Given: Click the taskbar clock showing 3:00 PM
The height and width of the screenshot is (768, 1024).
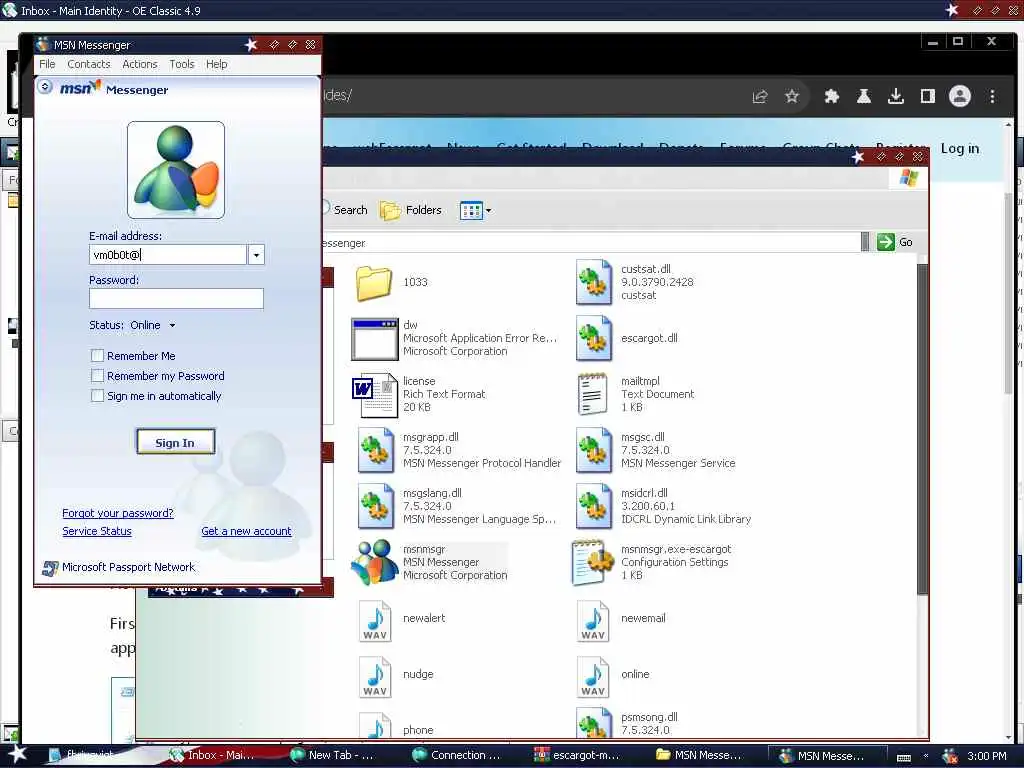Looking at the screenshot, I should point(987,756).
